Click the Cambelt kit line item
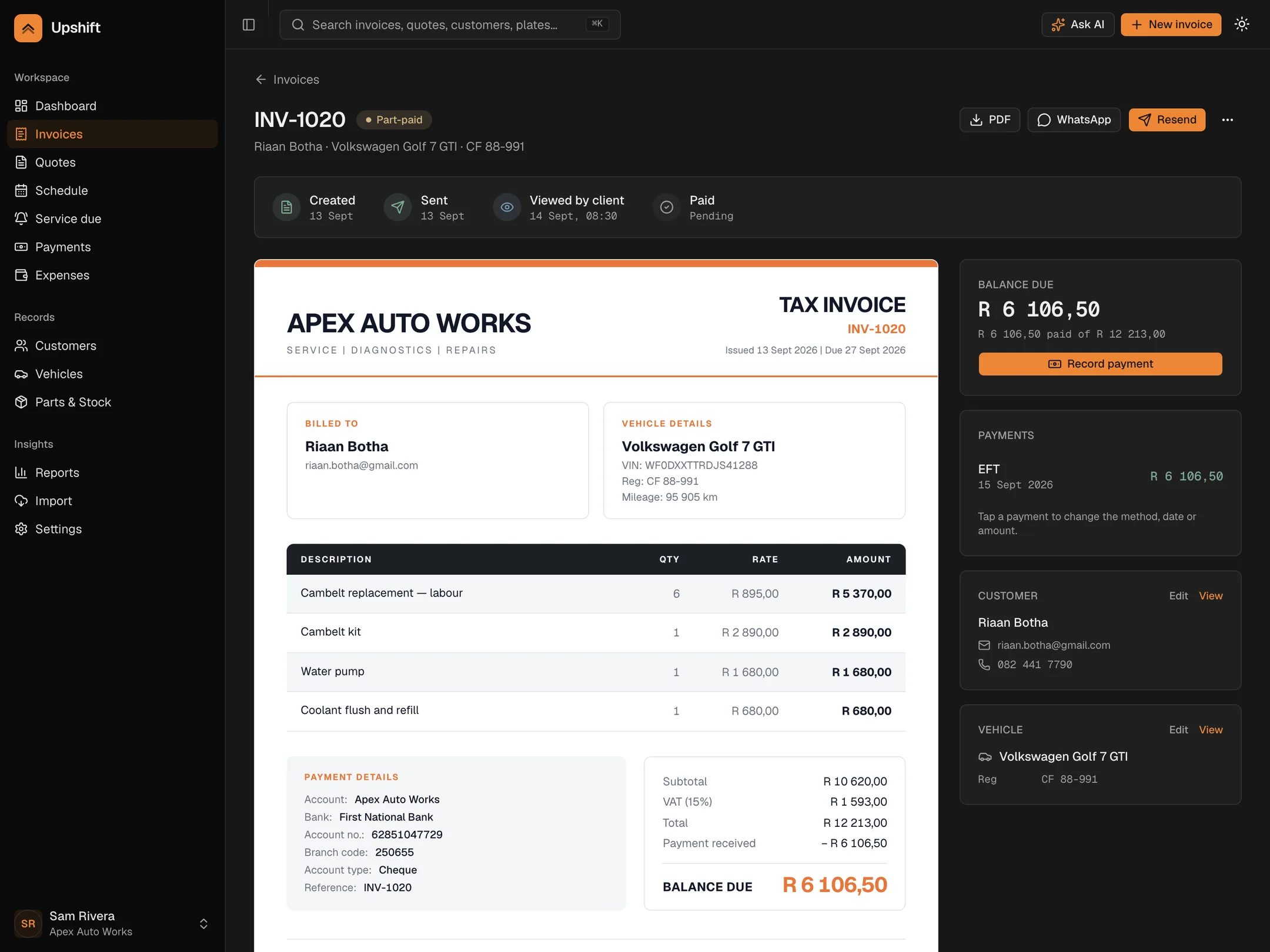The height and width of the screenshot is (952, 1270). pyautogui.click(x=596, y=632)
